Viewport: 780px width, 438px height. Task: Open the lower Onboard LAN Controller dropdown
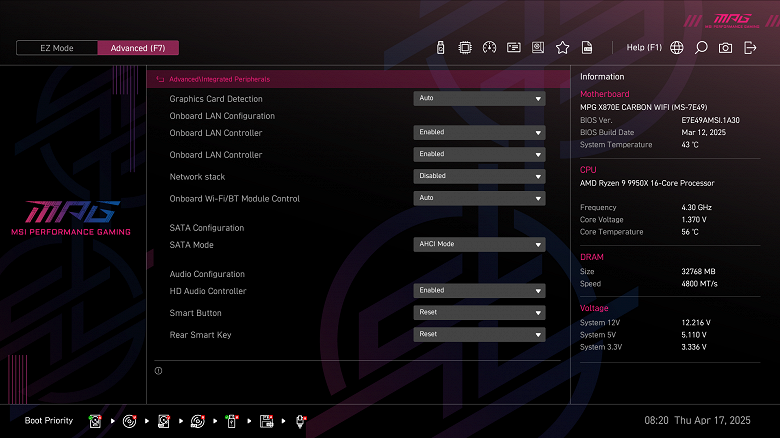479,154
